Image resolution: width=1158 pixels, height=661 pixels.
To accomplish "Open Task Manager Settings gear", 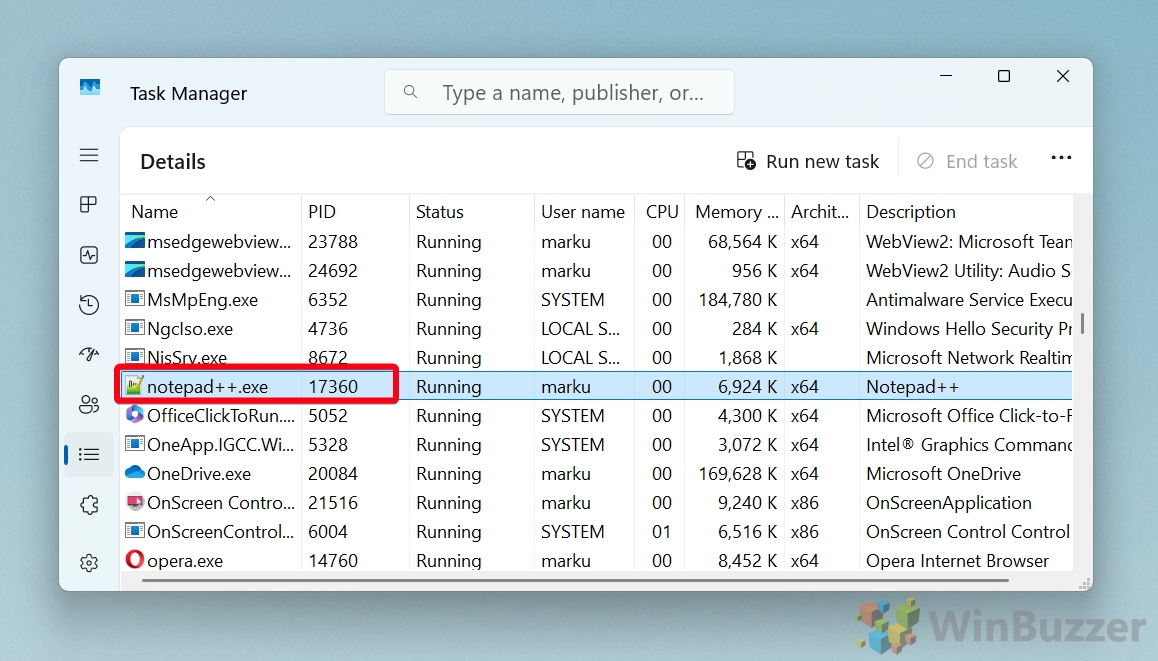I will click(x=89, y=563).
